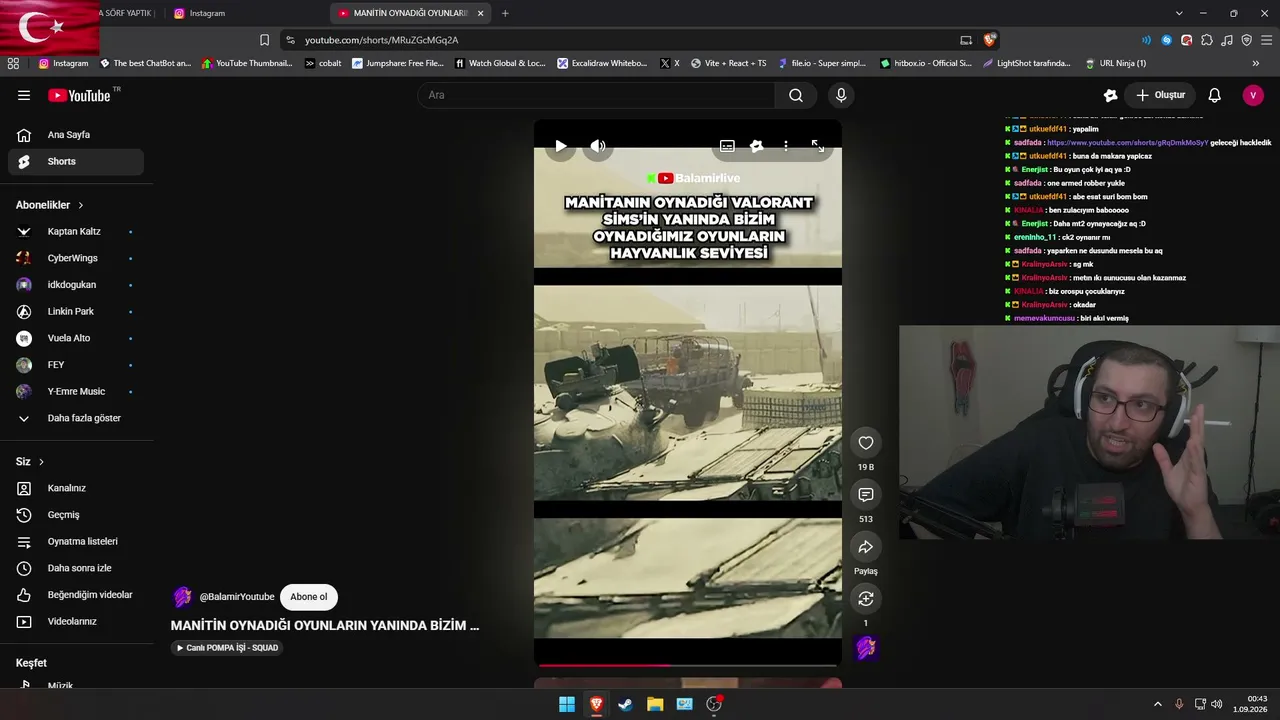1280x720 pixels.
Task: Enter fullscreen for the Short
Action: point(817,146)
